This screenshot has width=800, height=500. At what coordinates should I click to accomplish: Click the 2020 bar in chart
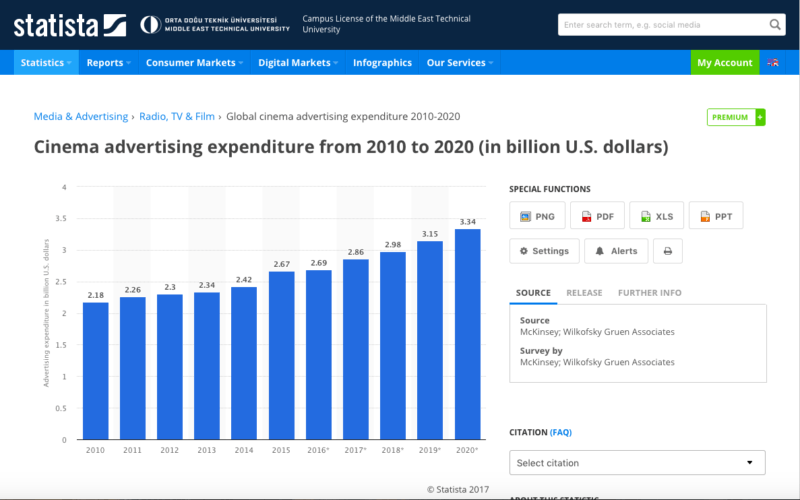[x=467, y=334]
